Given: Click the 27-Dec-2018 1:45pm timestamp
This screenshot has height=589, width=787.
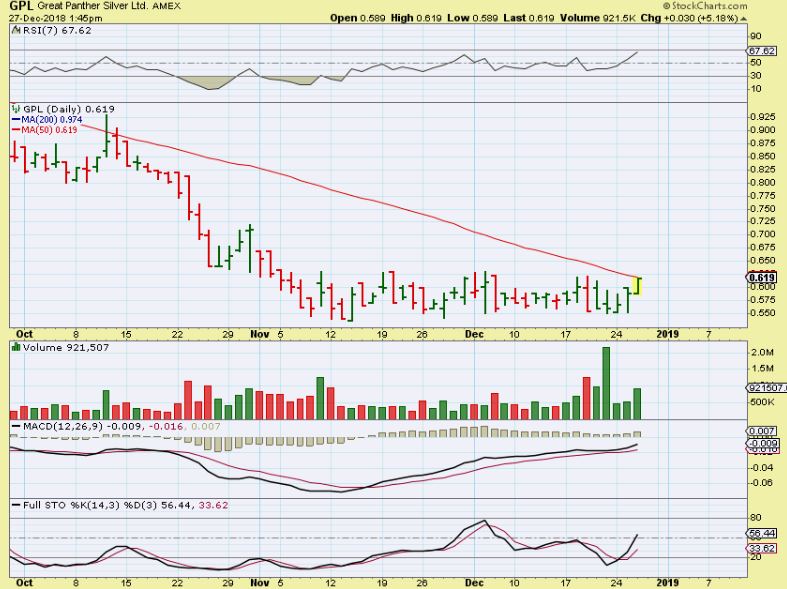Looking at the screenshot, I should tap(56, 18).
